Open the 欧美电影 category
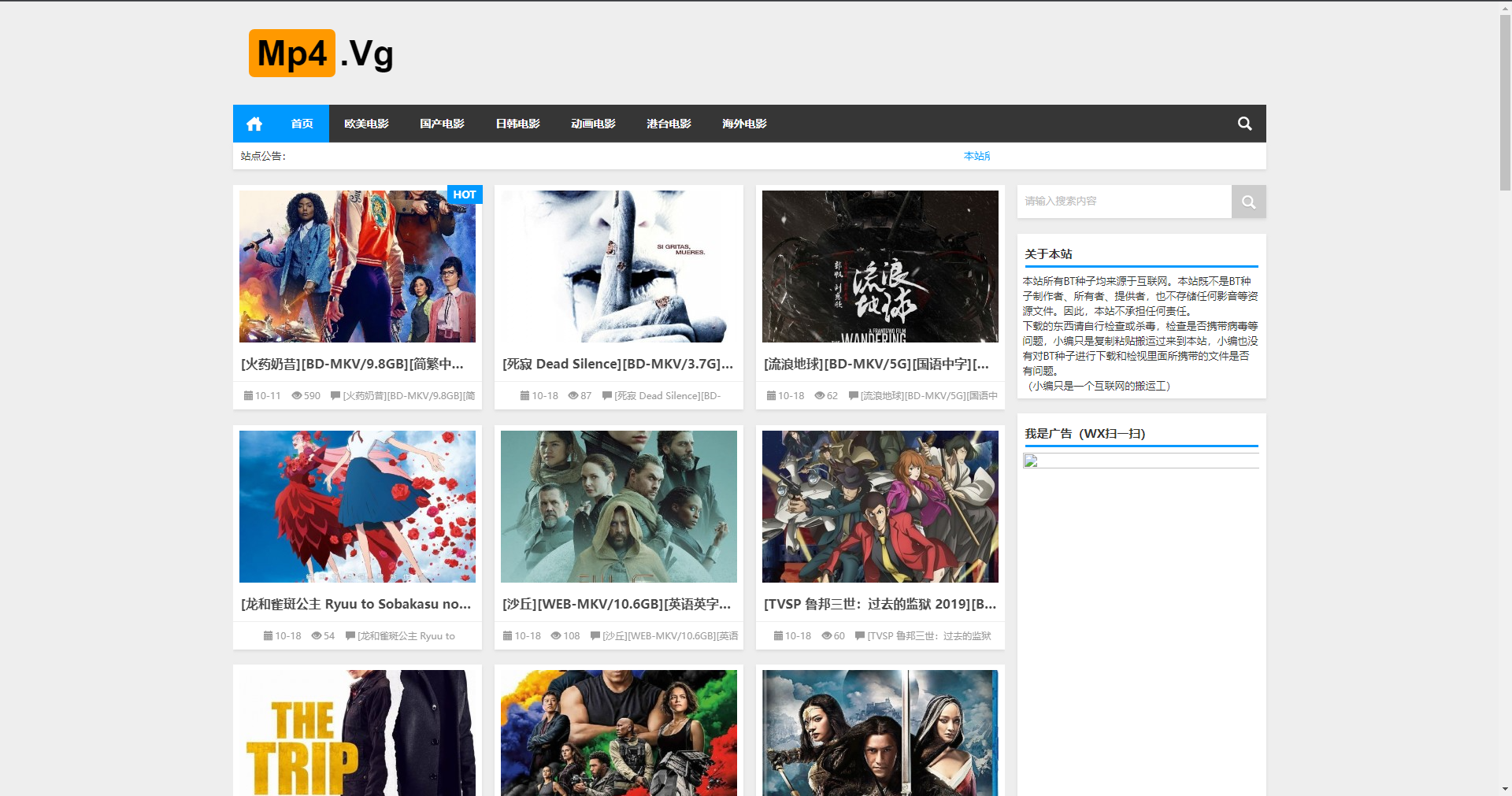The width and height of the screenshot is (1512, 796). 366,124
